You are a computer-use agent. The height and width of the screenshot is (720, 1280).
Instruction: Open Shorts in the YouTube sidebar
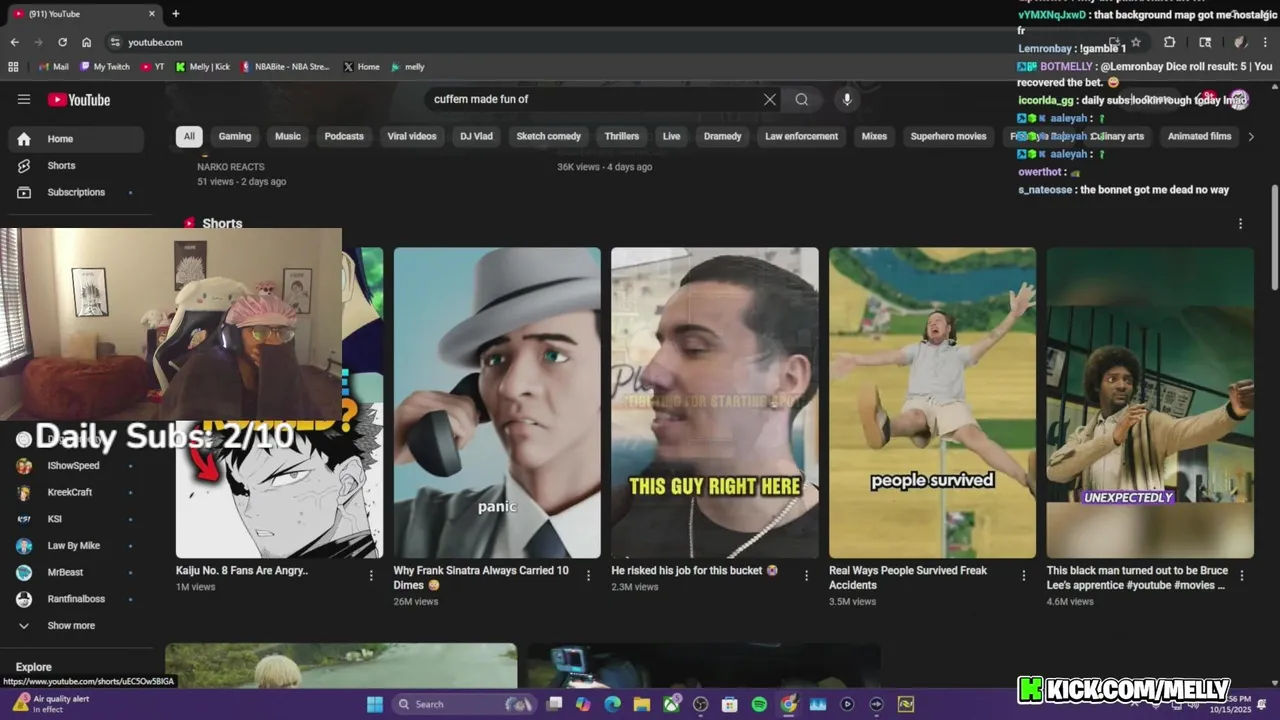click(x=76, y=165)
